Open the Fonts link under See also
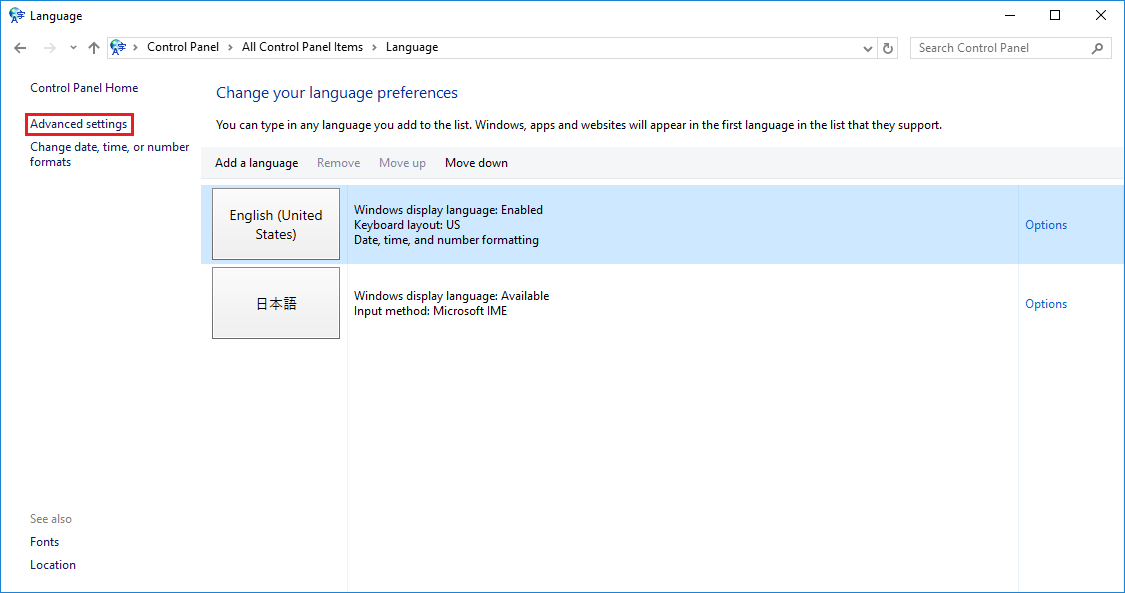Viewport: 1125px width, 593px height. [45, 542]
